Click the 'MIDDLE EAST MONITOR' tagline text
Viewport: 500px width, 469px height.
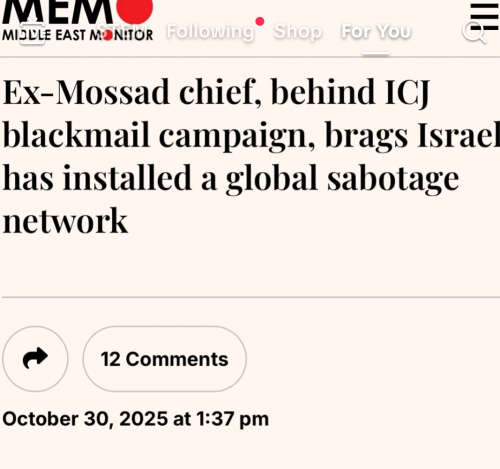click(x=77, y=35)
